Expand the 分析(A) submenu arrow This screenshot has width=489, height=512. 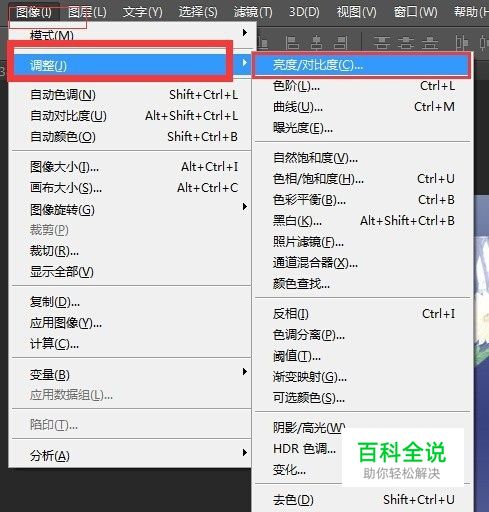pyautogui.click(x=245, y=453)
